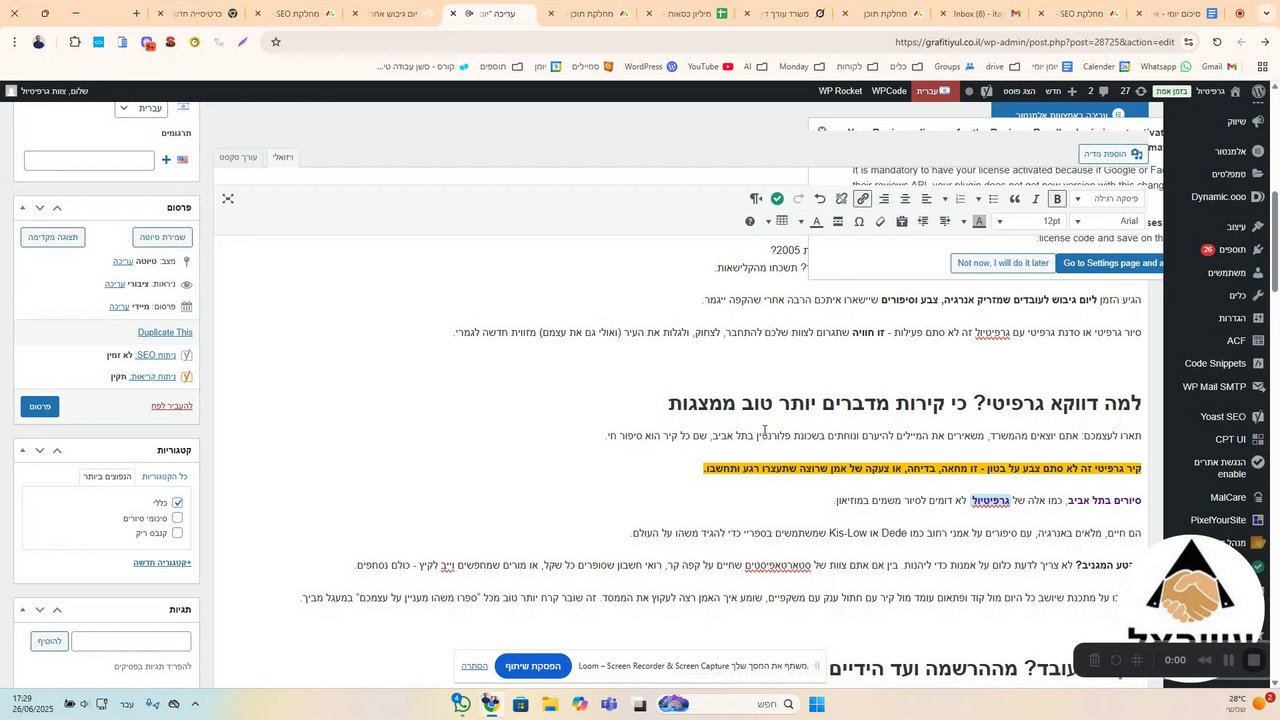Viewport: 1280px width, 720px height.
Task: Click the blue פרסום publish button
Action: tap(40, 407)
